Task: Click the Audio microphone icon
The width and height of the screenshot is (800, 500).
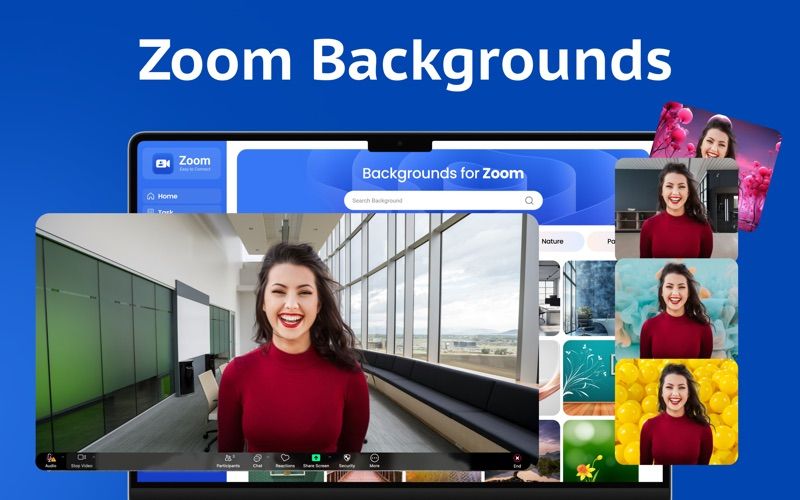Action: [51, 458]
